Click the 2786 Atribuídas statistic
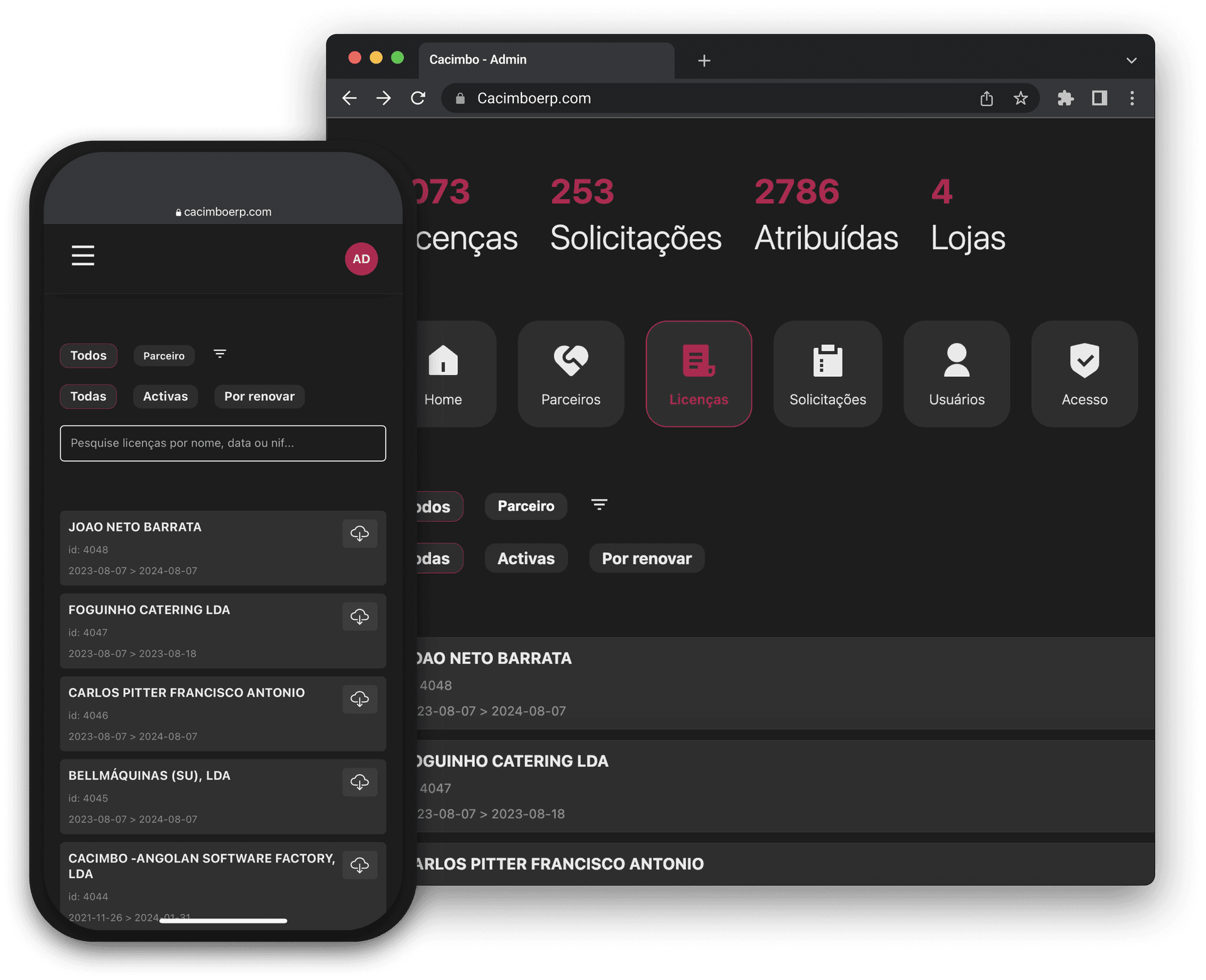Image resolution: width=1206 pixels, height=980 pixels. [826, 215]
